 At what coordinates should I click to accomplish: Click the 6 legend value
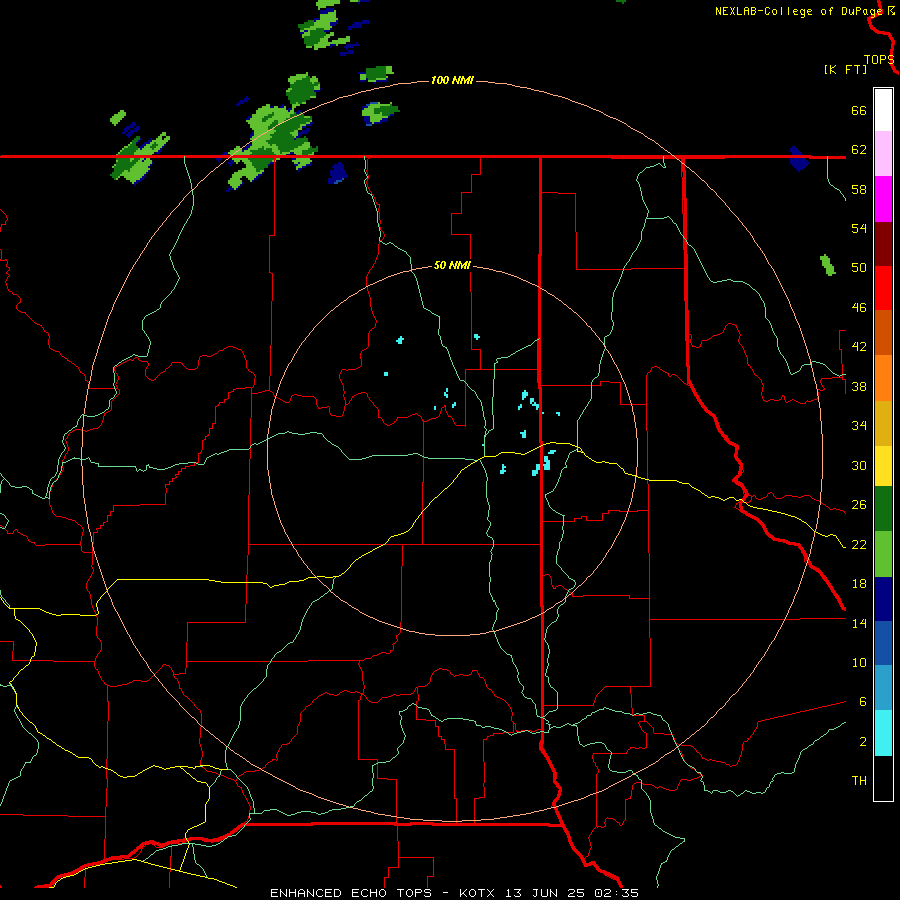(863, 702)
